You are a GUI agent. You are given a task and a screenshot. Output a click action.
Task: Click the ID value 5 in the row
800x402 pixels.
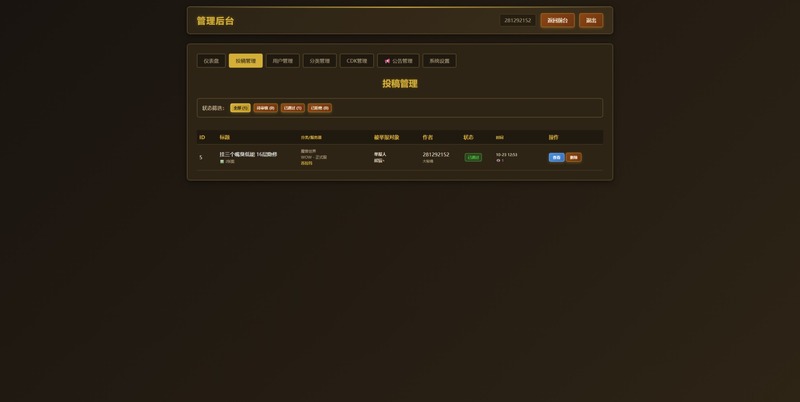201,157
